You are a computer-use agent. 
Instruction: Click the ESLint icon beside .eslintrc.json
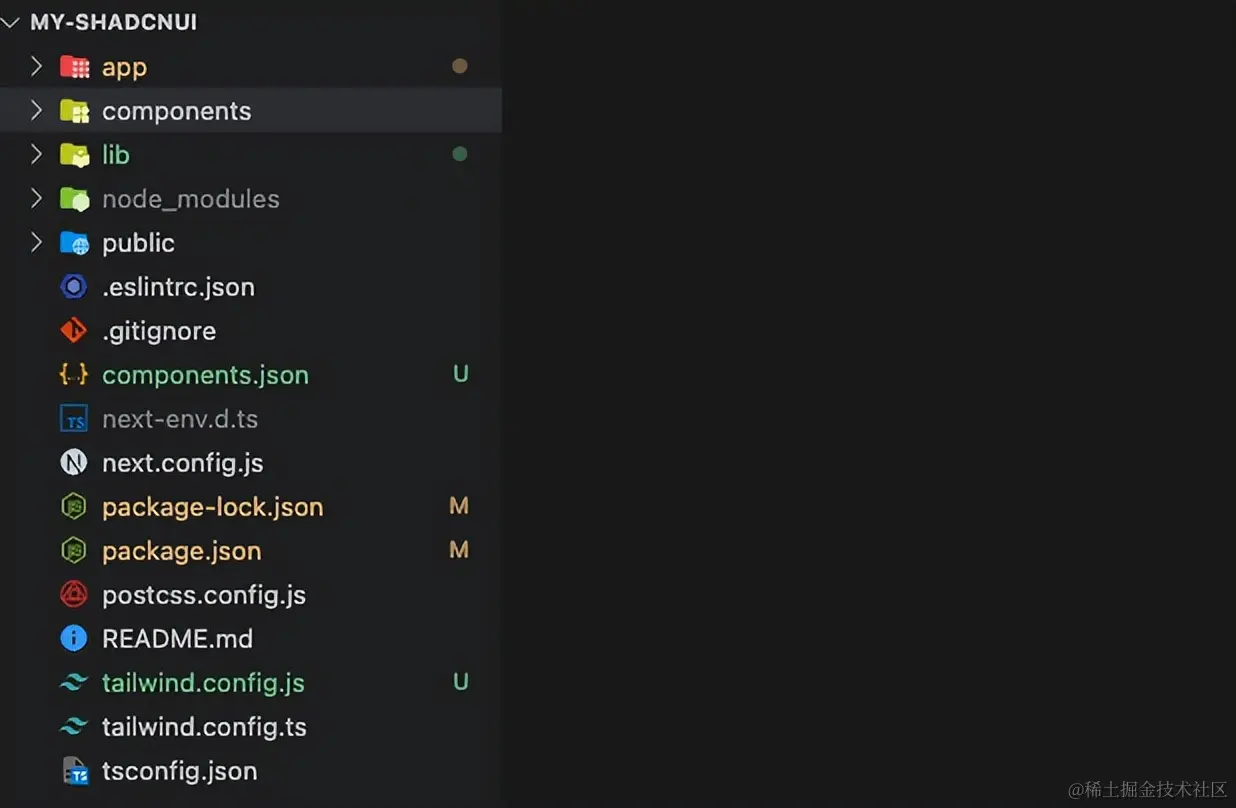74,287
